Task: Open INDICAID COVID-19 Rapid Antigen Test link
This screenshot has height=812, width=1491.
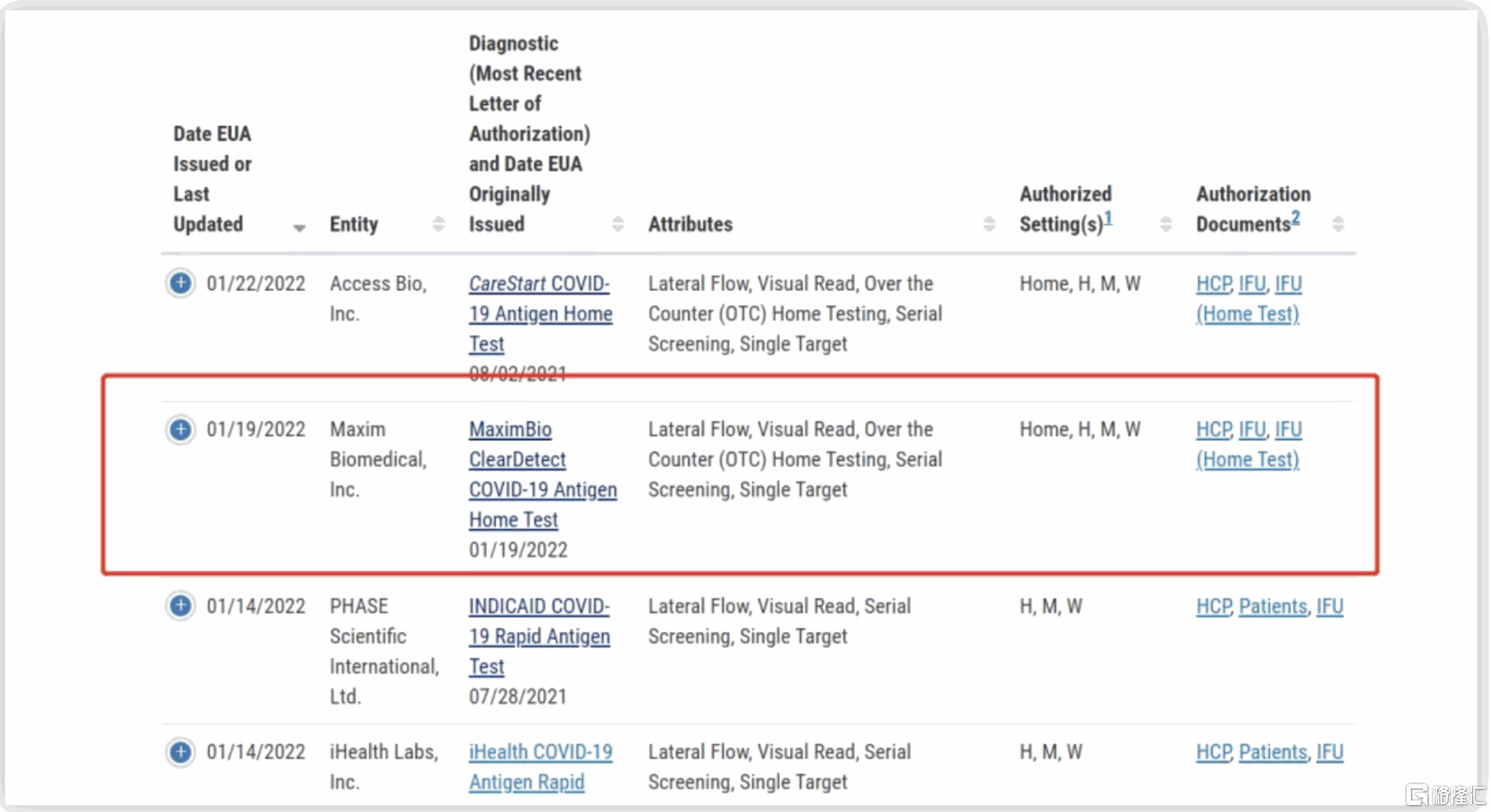Action: coord(539,637)
